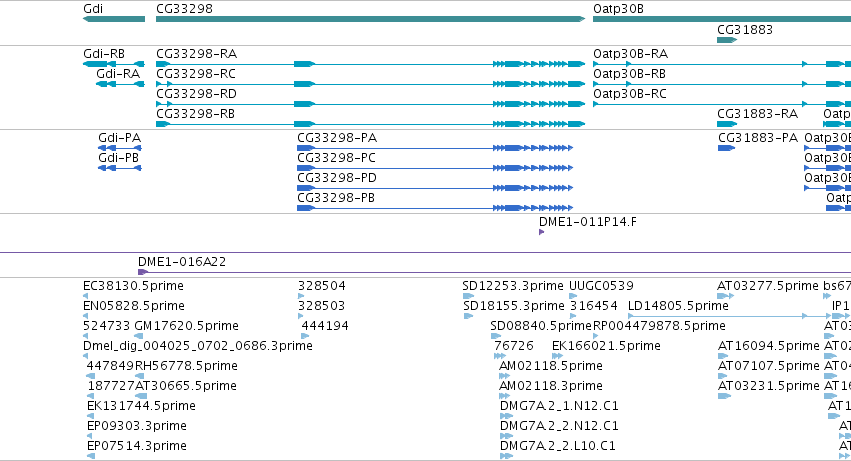The width and height of the screenshot is (851, 461).
Task: Click the 316454 feature label
Action: pos(594,306)
